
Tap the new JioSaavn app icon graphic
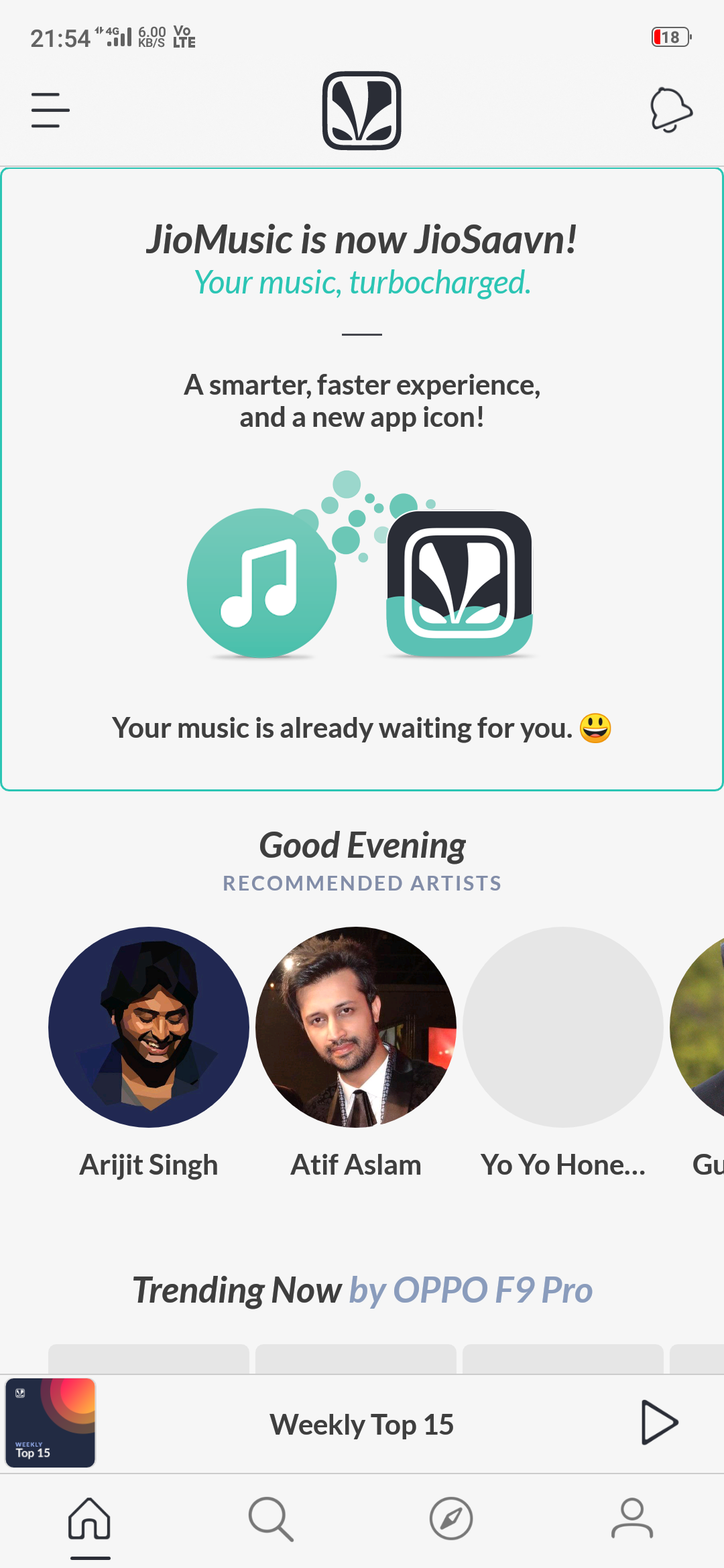pyautogui.click(x=459, y=584)
